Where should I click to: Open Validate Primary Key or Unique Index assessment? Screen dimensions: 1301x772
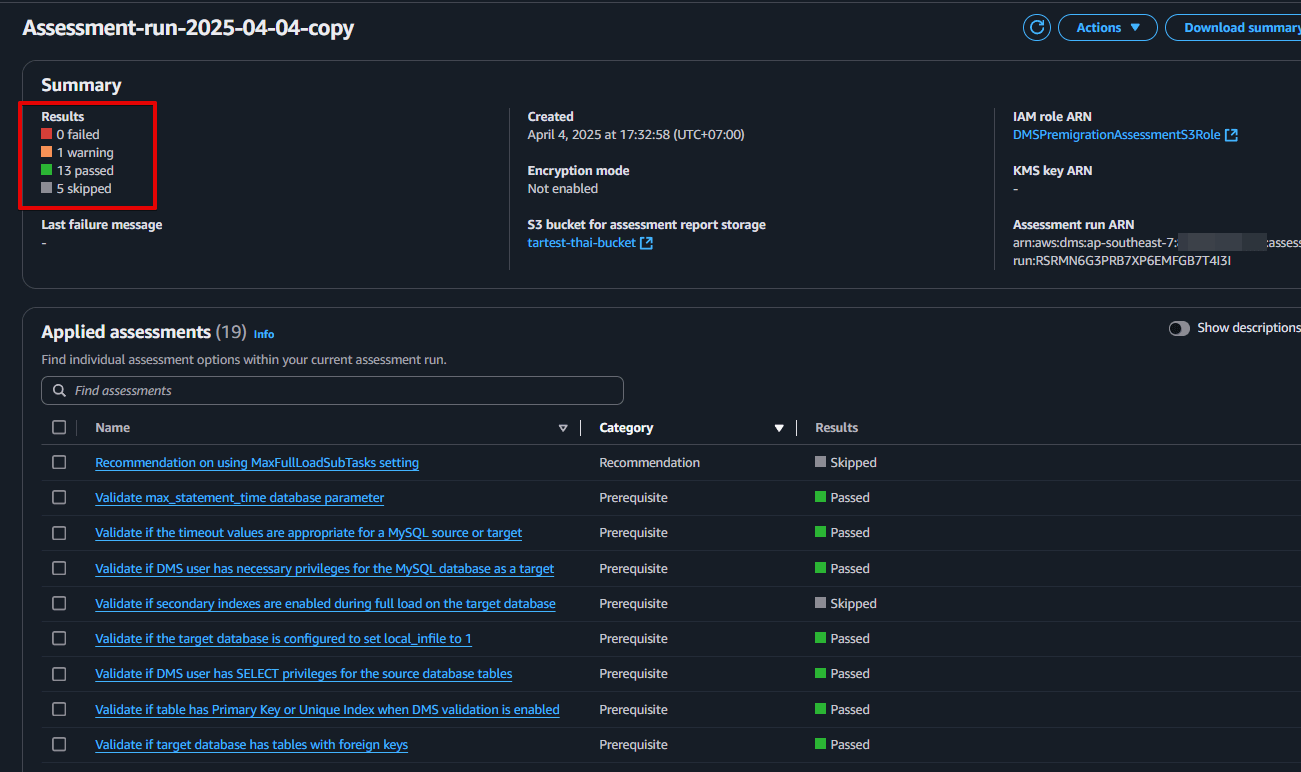[x=327, y=710]
